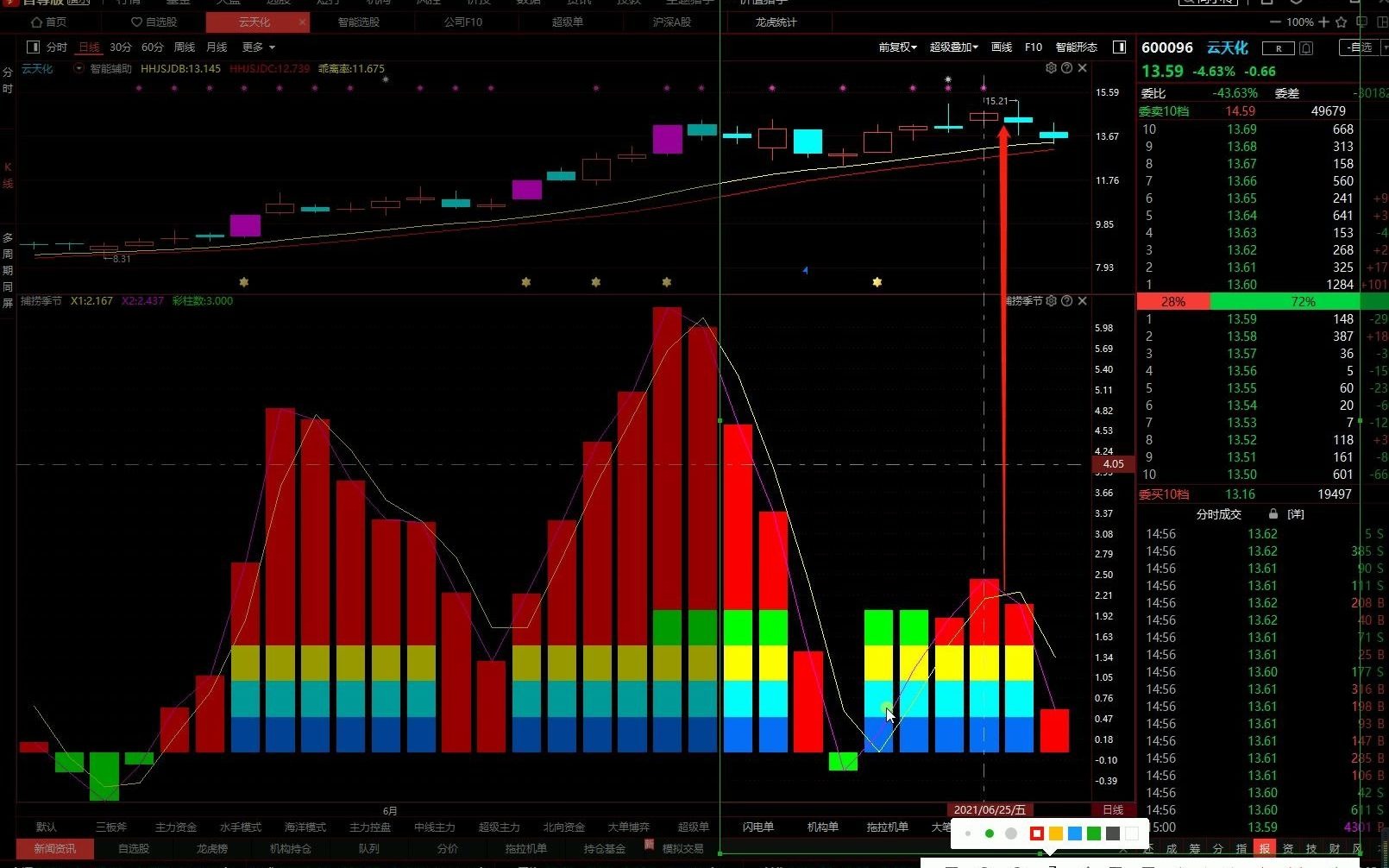Select the 水手模式 indicator tab

point(241,827)
